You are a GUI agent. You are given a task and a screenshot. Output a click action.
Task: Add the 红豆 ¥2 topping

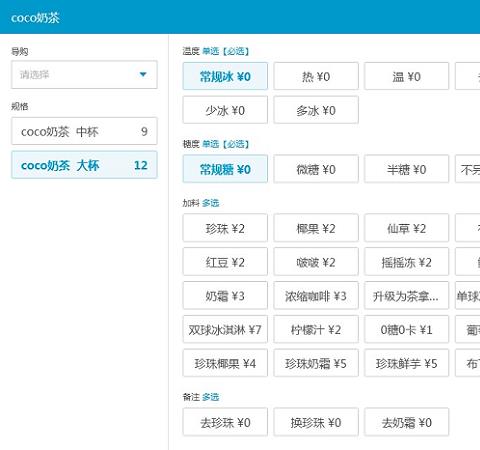pyautogui.click(x=225, y=262)
